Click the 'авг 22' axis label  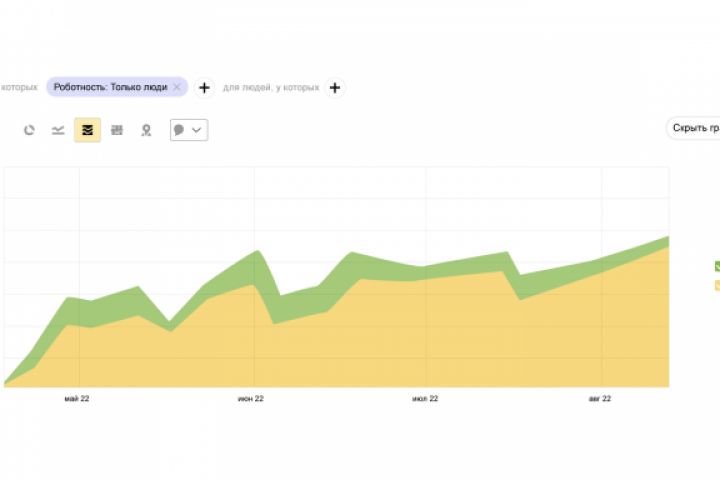[600, 399]
